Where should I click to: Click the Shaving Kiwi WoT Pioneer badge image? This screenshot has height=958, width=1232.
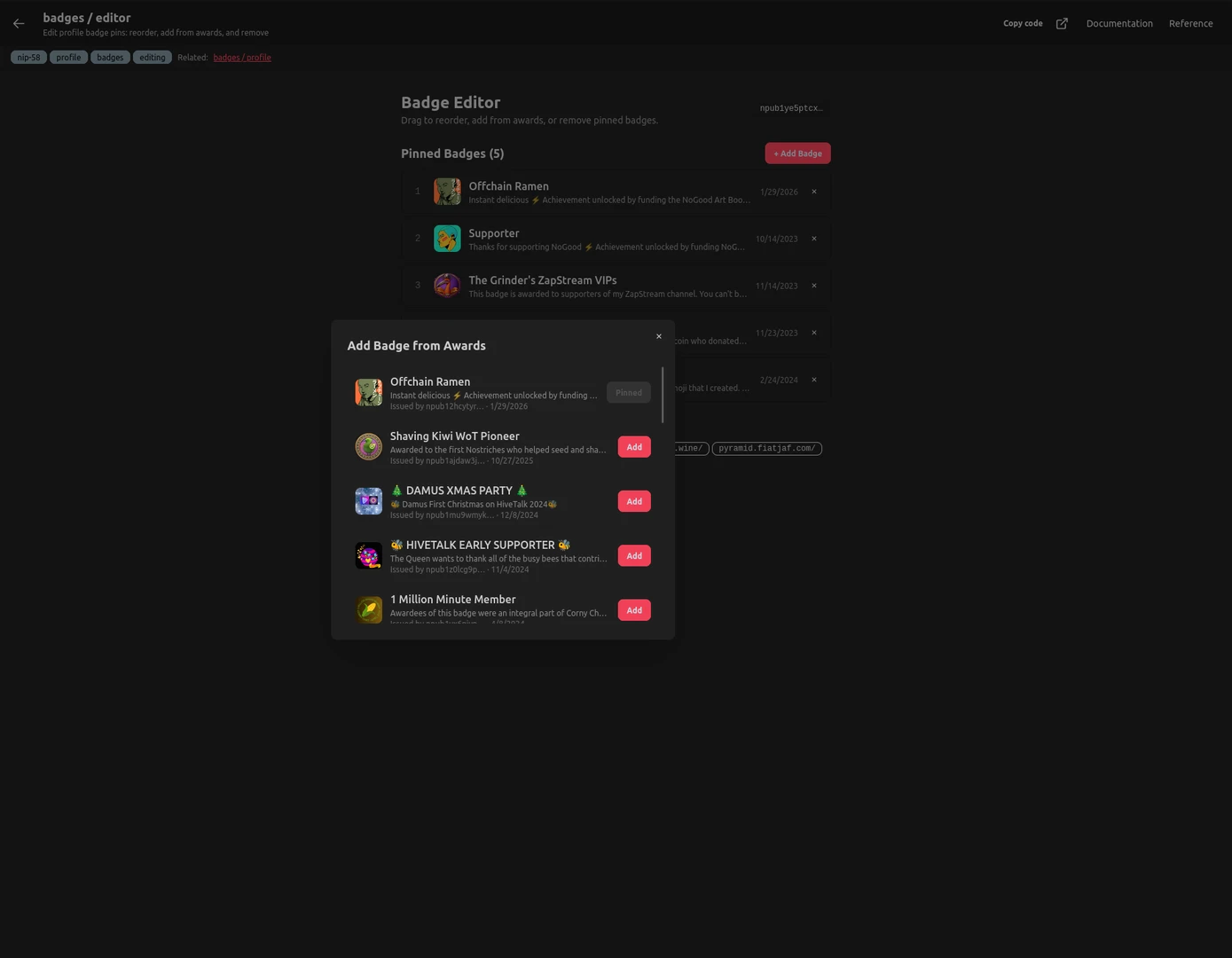[x=369, y=447]
